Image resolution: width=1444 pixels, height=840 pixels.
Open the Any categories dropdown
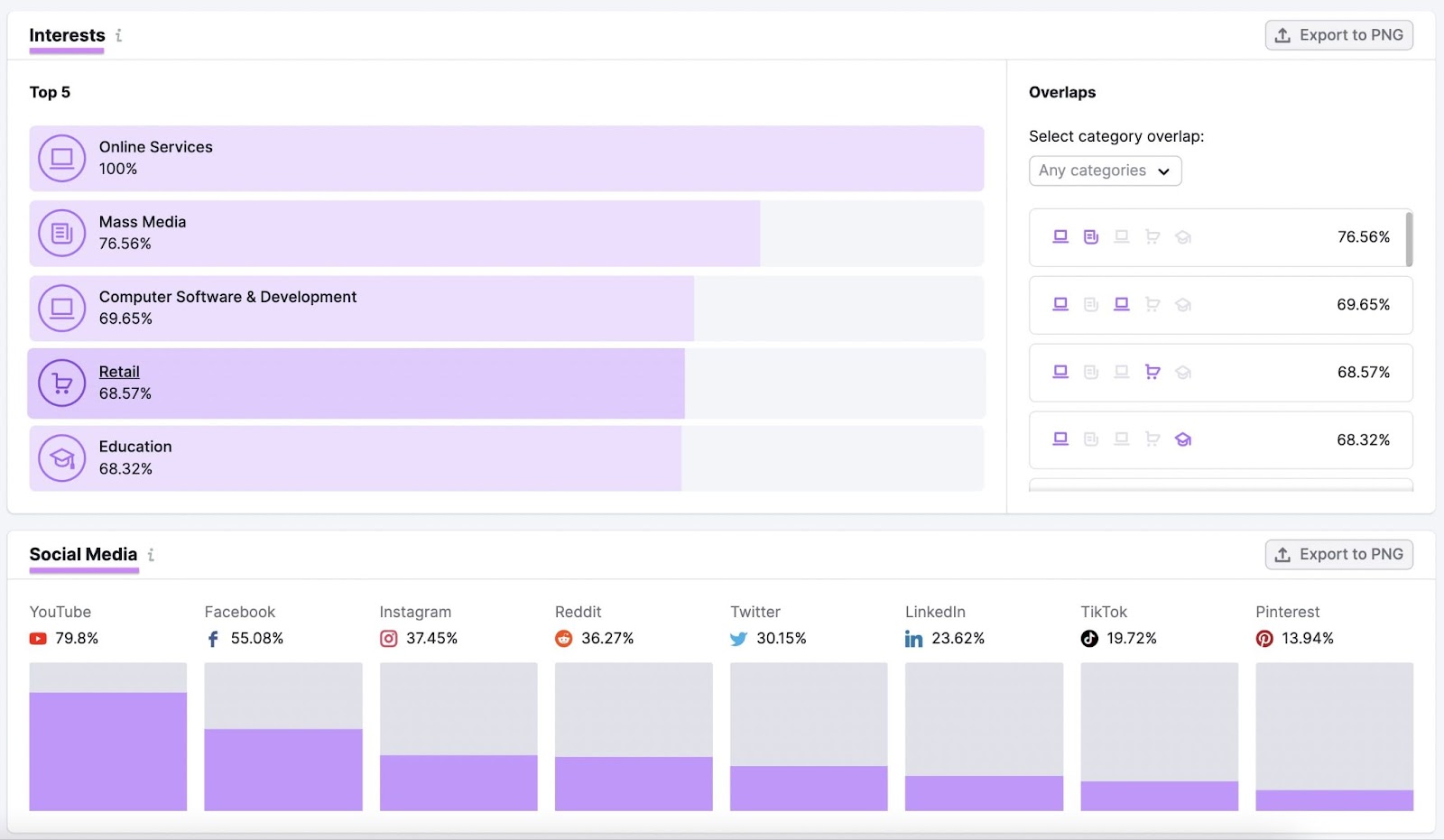[1104, 171]
